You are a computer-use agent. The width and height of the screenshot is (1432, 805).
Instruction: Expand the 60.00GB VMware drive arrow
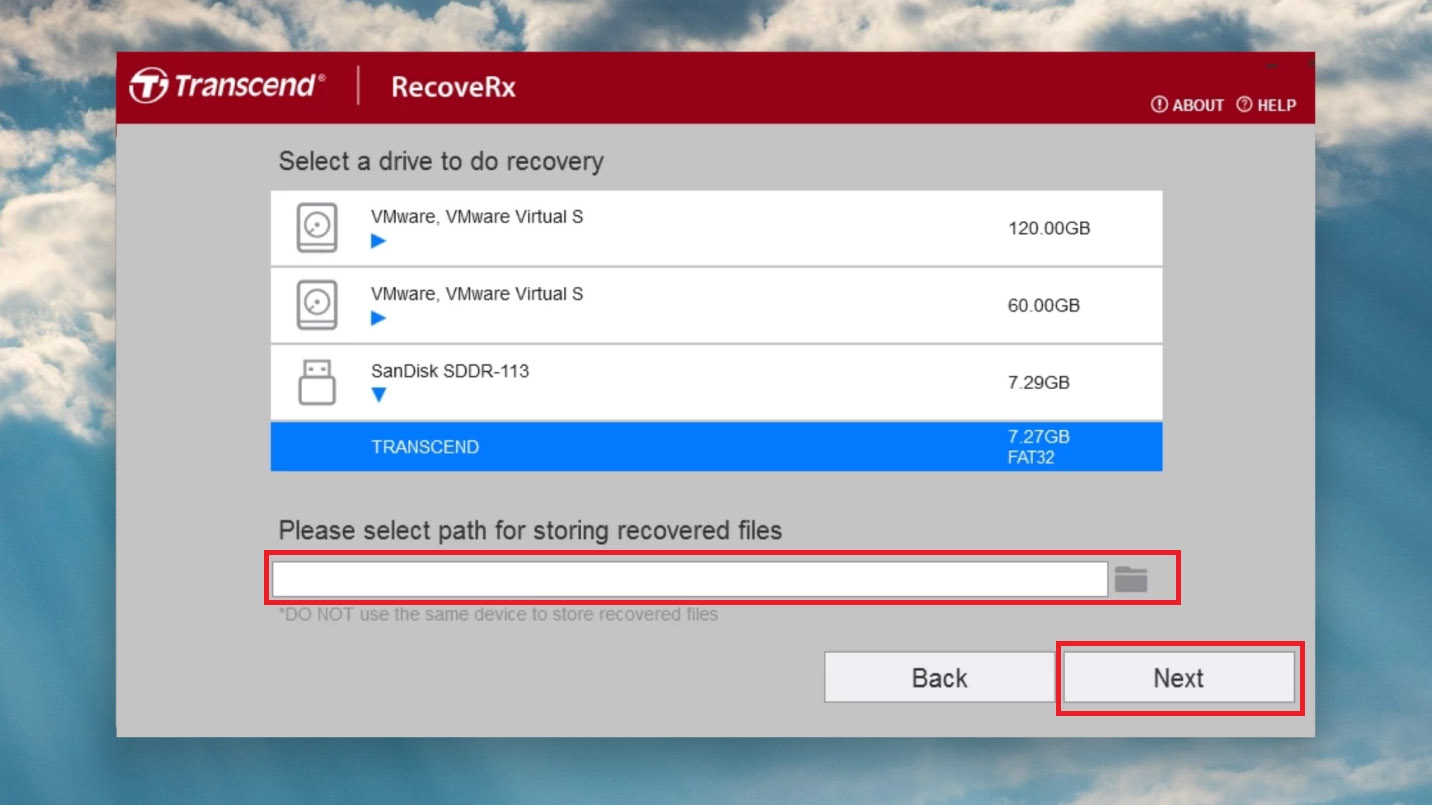pyautogui.click(x=378, y=318)
